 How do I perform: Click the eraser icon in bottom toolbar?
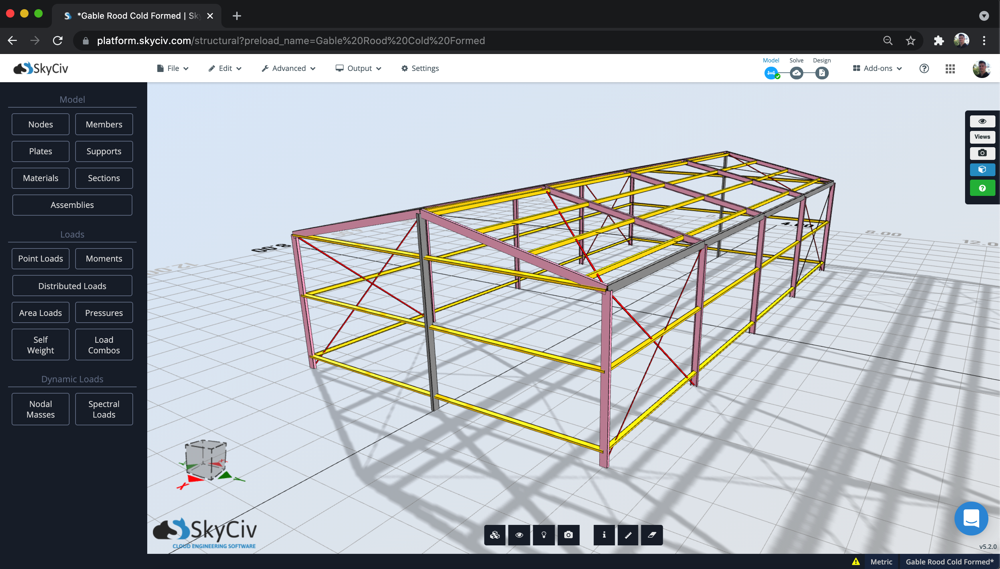coord(652,535)
